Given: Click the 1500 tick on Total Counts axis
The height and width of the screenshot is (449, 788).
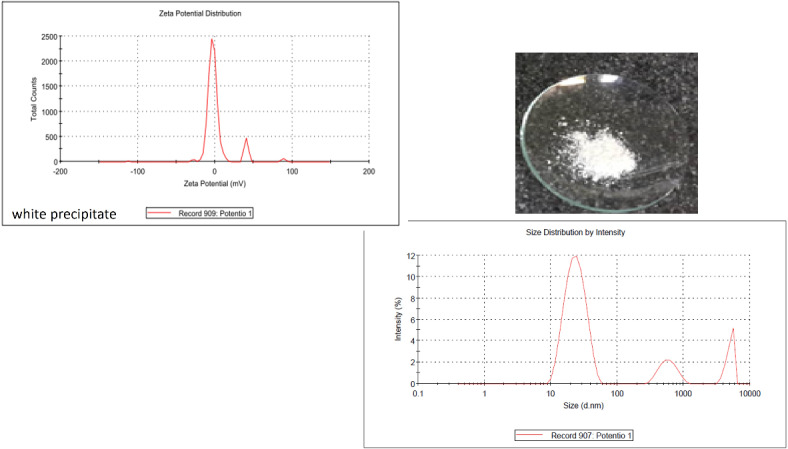Looking at the screenshot, I should pyautogui.click(x=50, y=86).
